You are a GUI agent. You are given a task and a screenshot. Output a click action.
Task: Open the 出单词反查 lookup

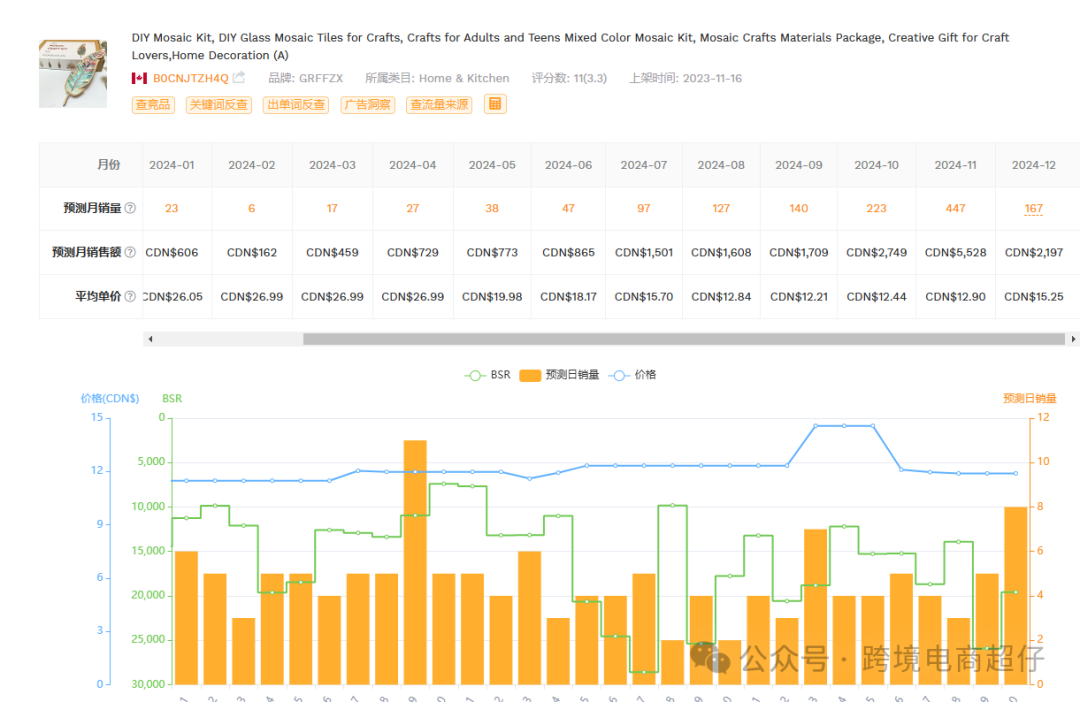[296, 104]
